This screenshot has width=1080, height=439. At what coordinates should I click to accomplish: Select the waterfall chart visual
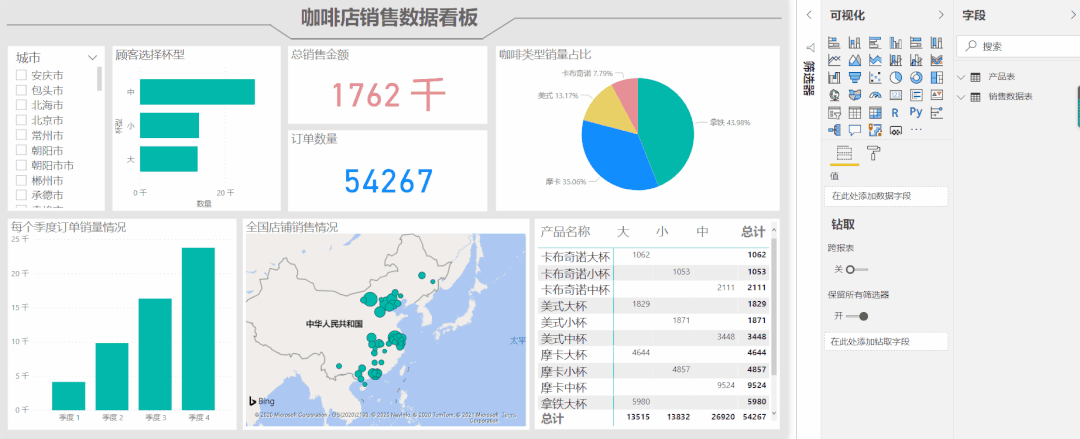coord(834,77)
